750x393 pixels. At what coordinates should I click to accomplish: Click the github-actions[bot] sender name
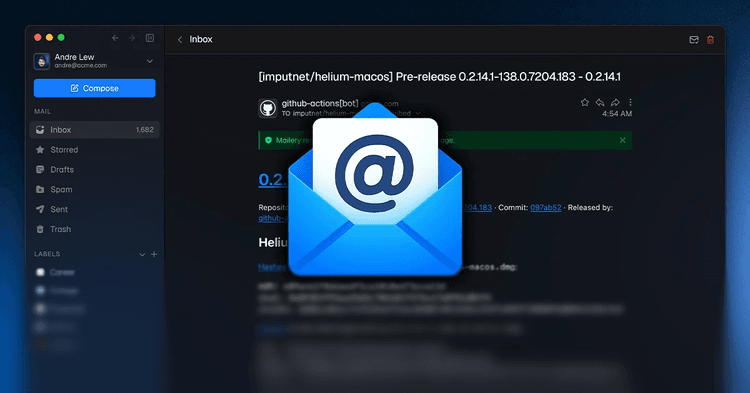pyautogui.click(x=320, y=103)
